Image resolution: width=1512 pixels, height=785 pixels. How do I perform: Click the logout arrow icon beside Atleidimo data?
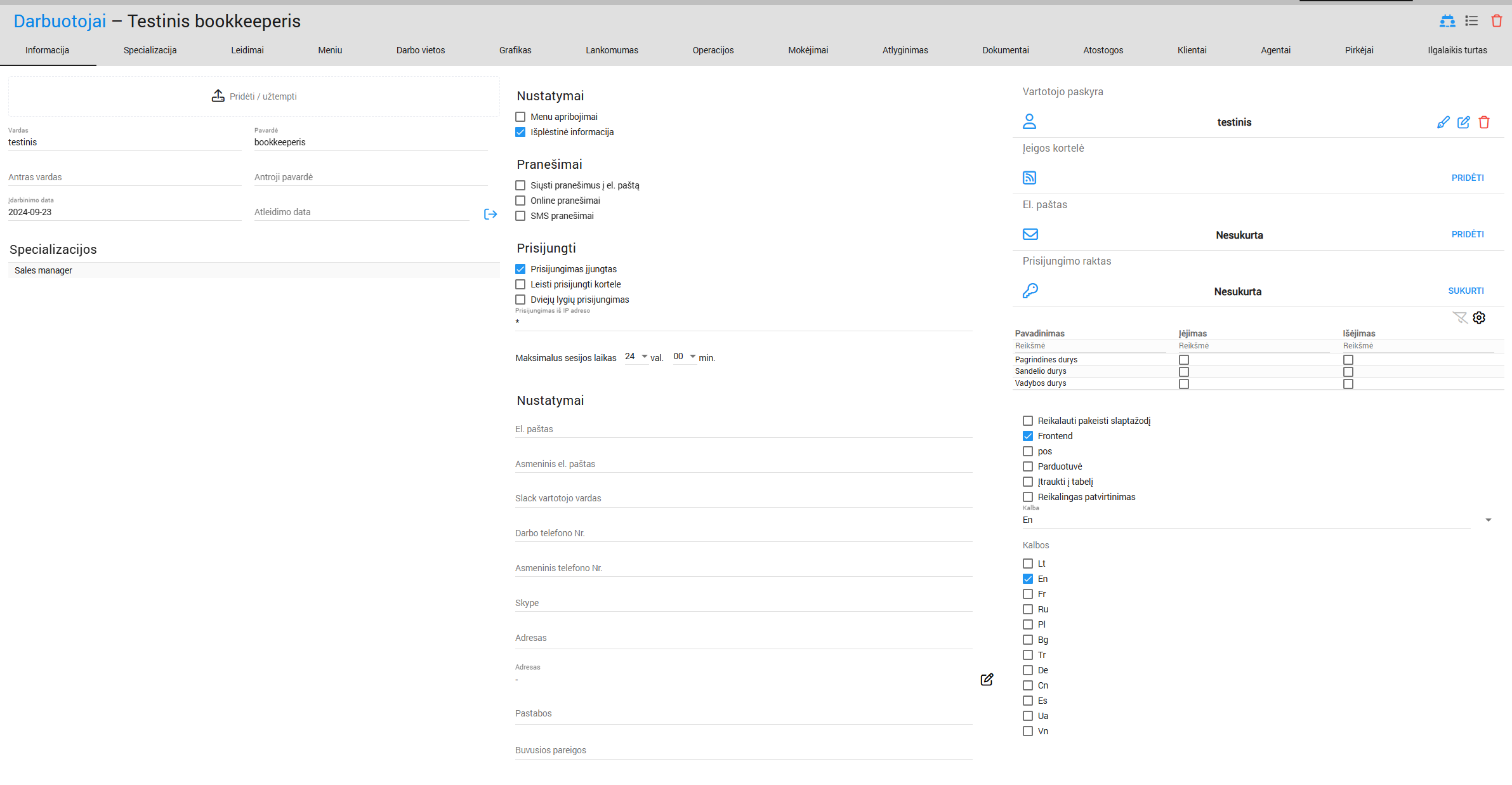tap(490, 214)
